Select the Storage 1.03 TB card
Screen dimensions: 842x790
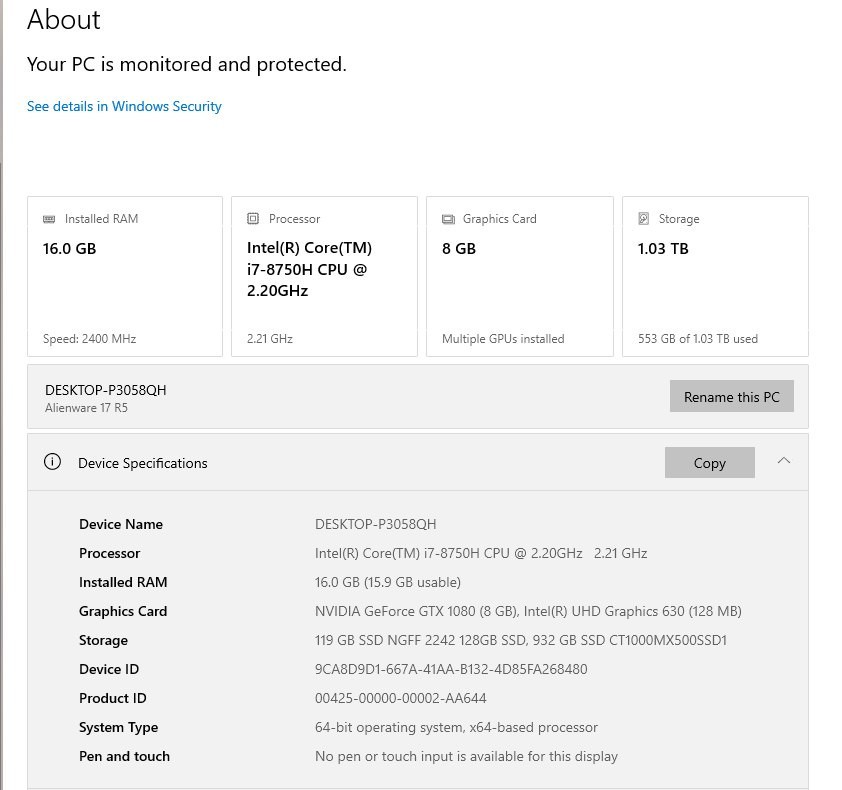click(x=715, y=276)
